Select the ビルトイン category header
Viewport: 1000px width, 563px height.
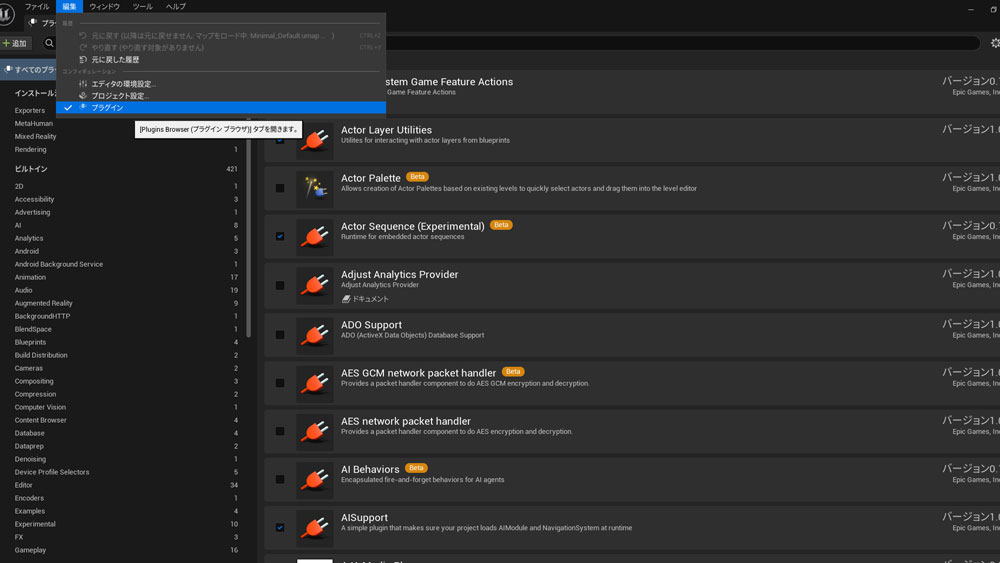coord(31,169)
